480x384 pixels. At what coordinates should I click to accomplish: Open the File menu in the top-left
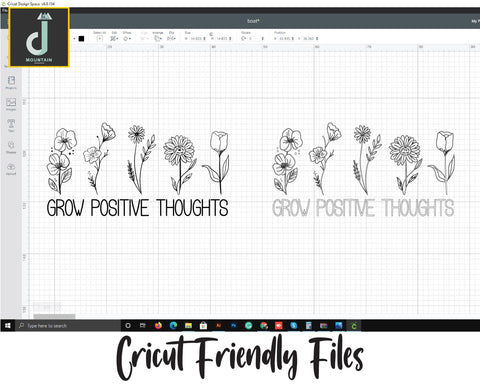pos(4,11)
